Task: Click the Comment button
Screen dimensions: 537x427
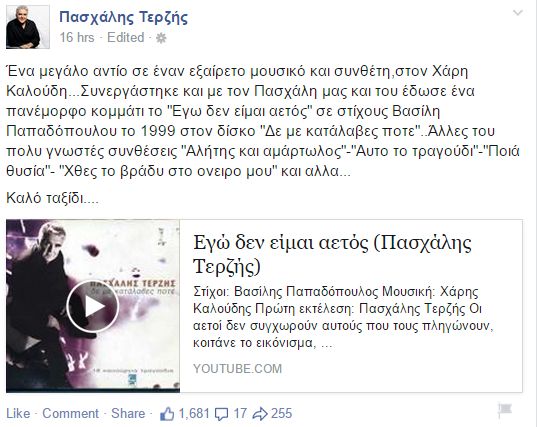Action: [71, 413]
